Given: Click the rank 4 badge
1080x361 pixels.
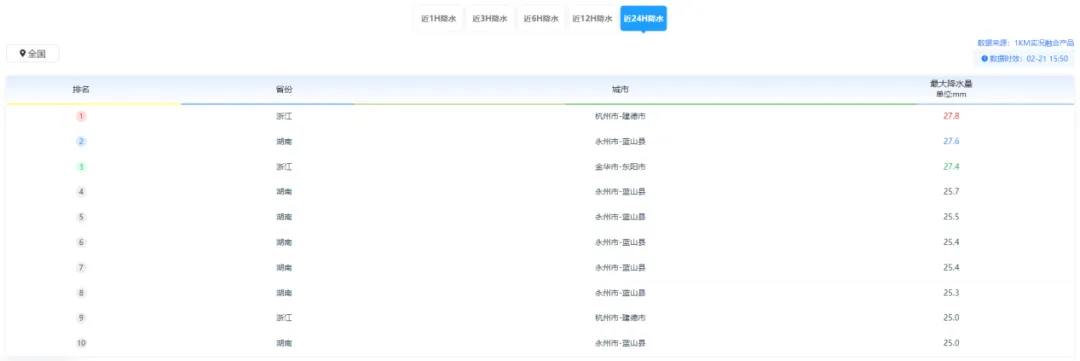Looking at the screenshot, I should 81,192.
